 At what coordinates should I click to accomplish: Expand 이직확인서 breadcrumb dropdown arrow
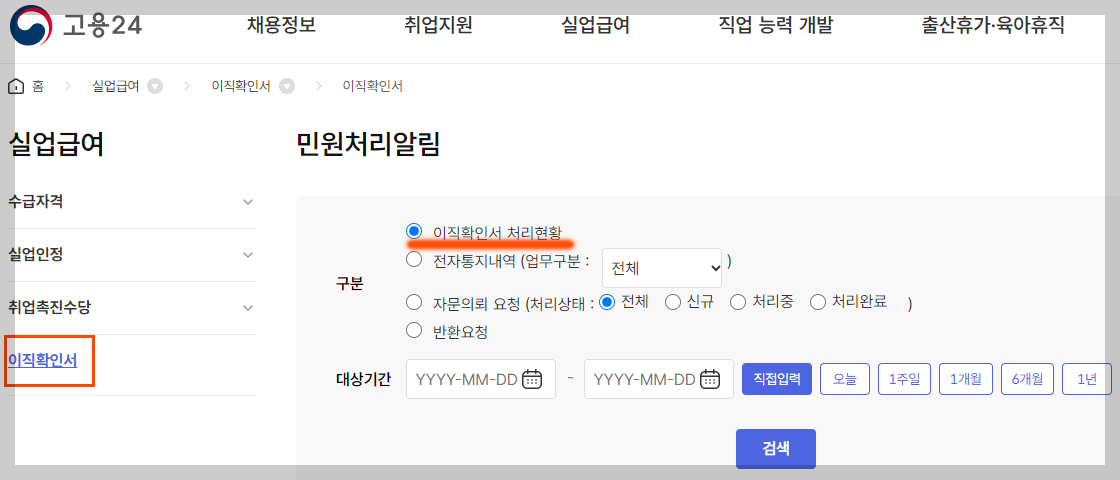click(x=287, y=86)
